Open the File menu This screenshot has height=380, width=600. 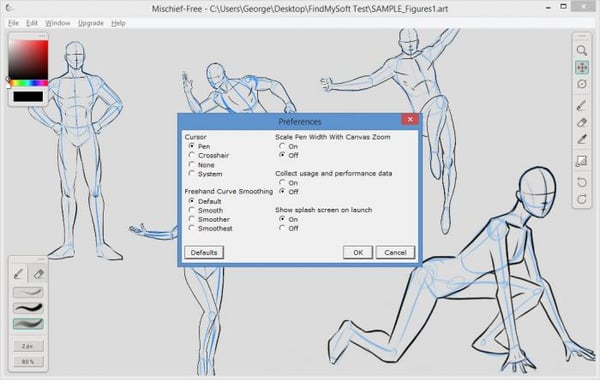[x=13, y=23]
